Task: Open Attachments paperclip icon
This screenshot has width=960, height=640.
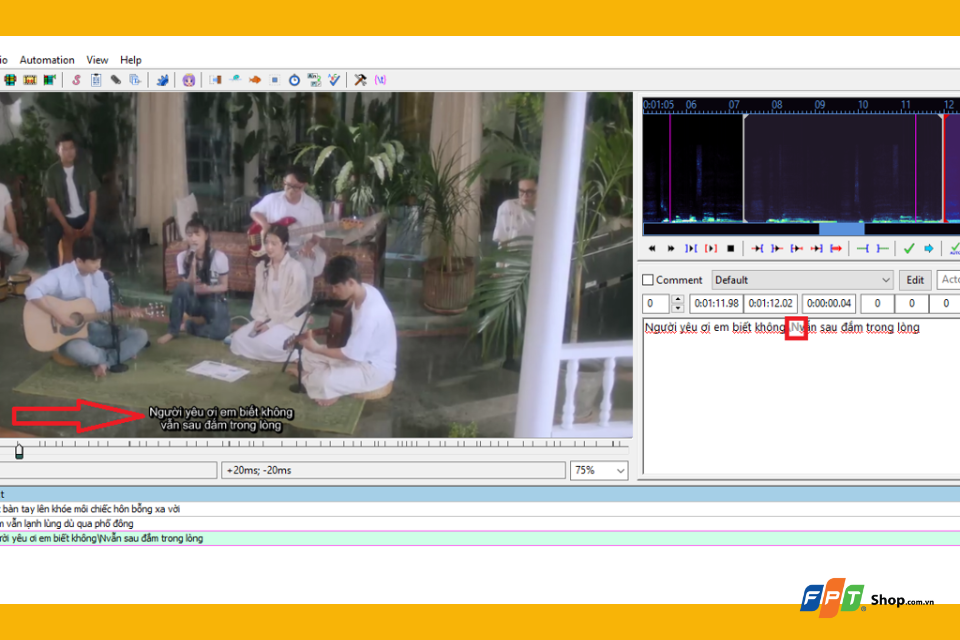Action: click(116, 80)
